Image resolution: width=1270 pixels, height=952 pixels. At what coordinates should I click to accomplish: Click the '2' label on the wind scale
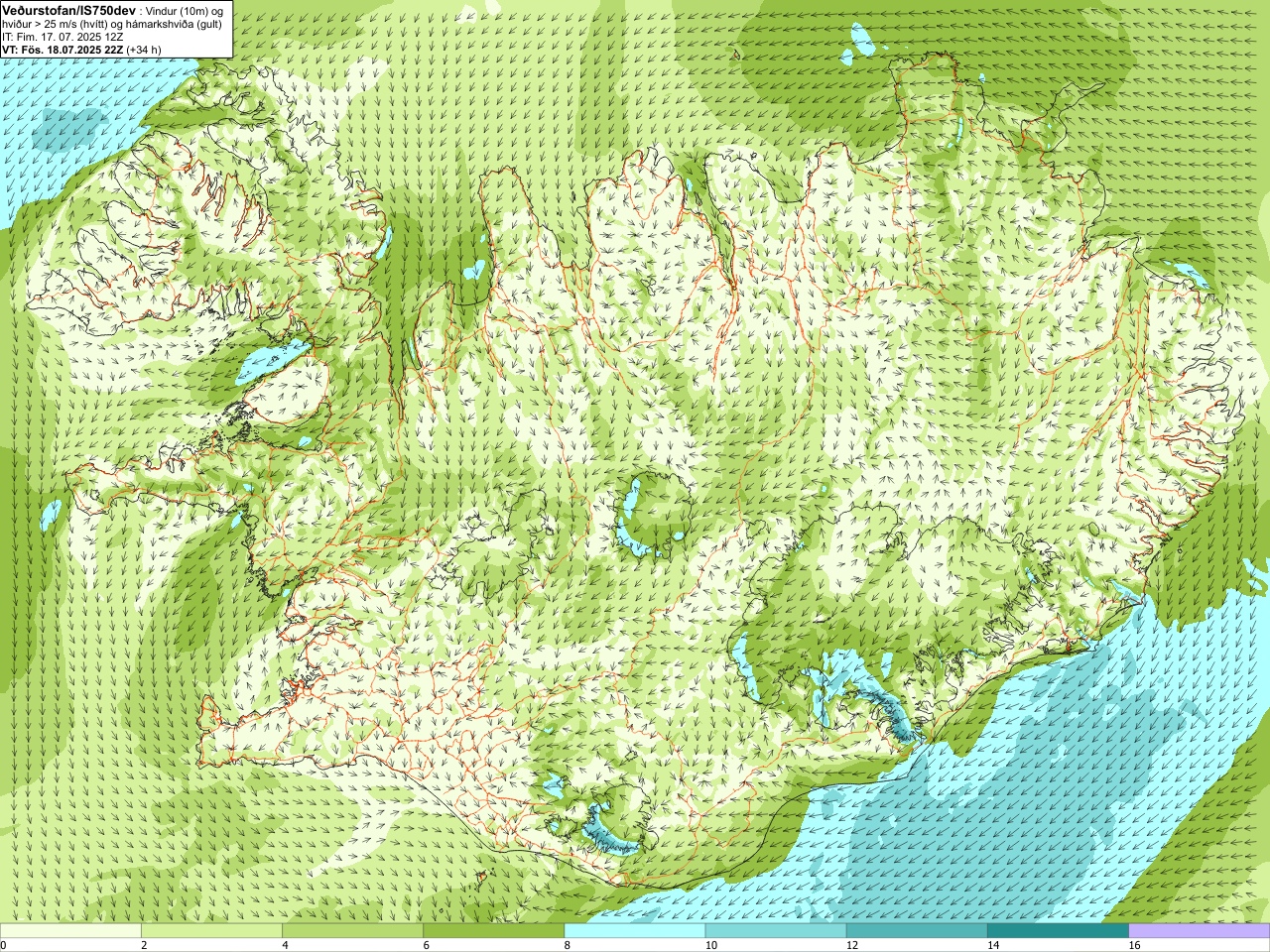[x=144, y=945]
